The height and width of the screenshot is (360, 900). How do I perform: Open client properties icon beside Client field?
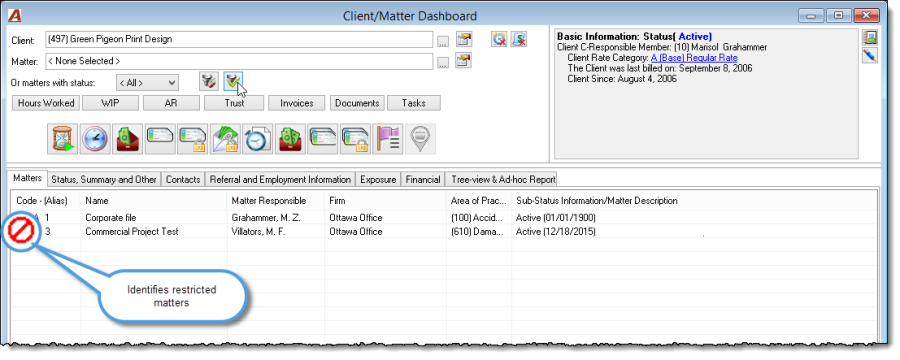pyautogui.click(x=463, y=40)
